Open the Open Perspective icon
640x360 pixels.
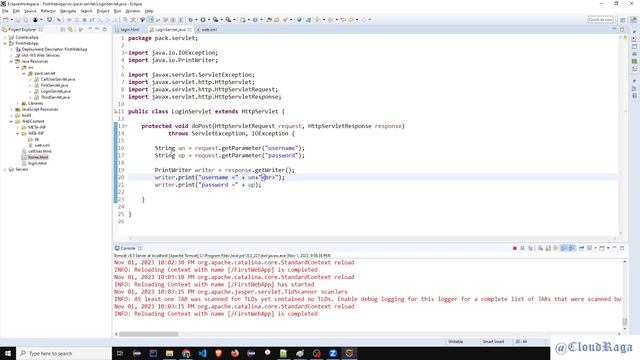coord(623,20)
